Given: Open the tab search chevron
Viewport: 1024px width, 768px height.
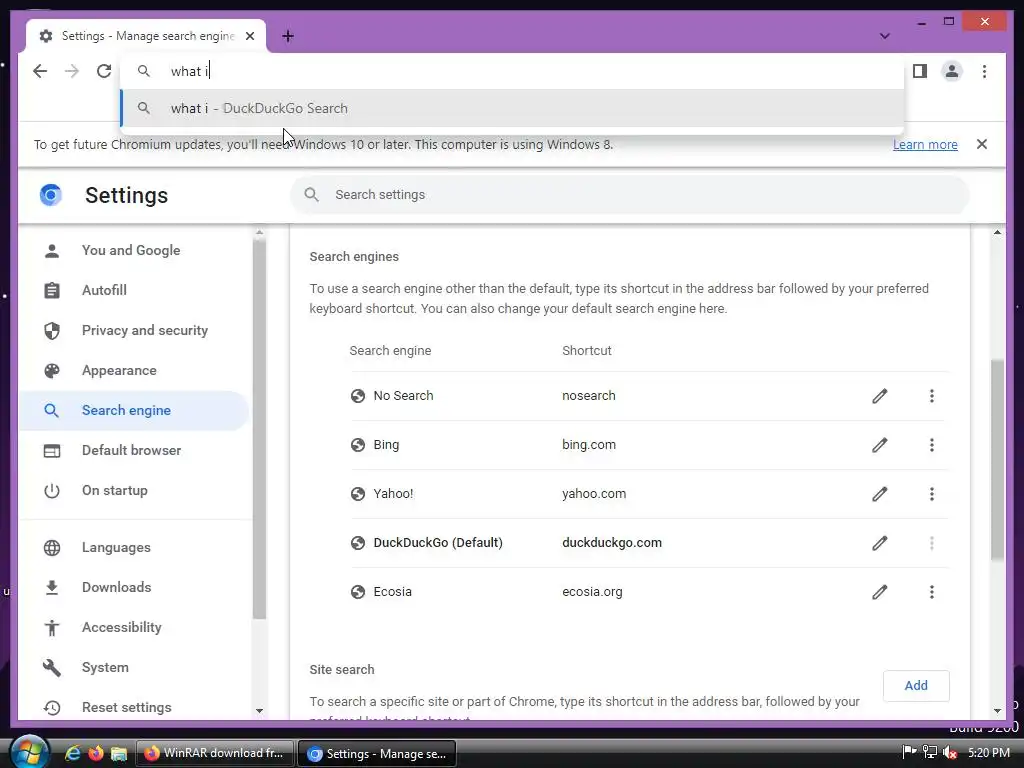Looking at the screenshot, I should (884, 36).
